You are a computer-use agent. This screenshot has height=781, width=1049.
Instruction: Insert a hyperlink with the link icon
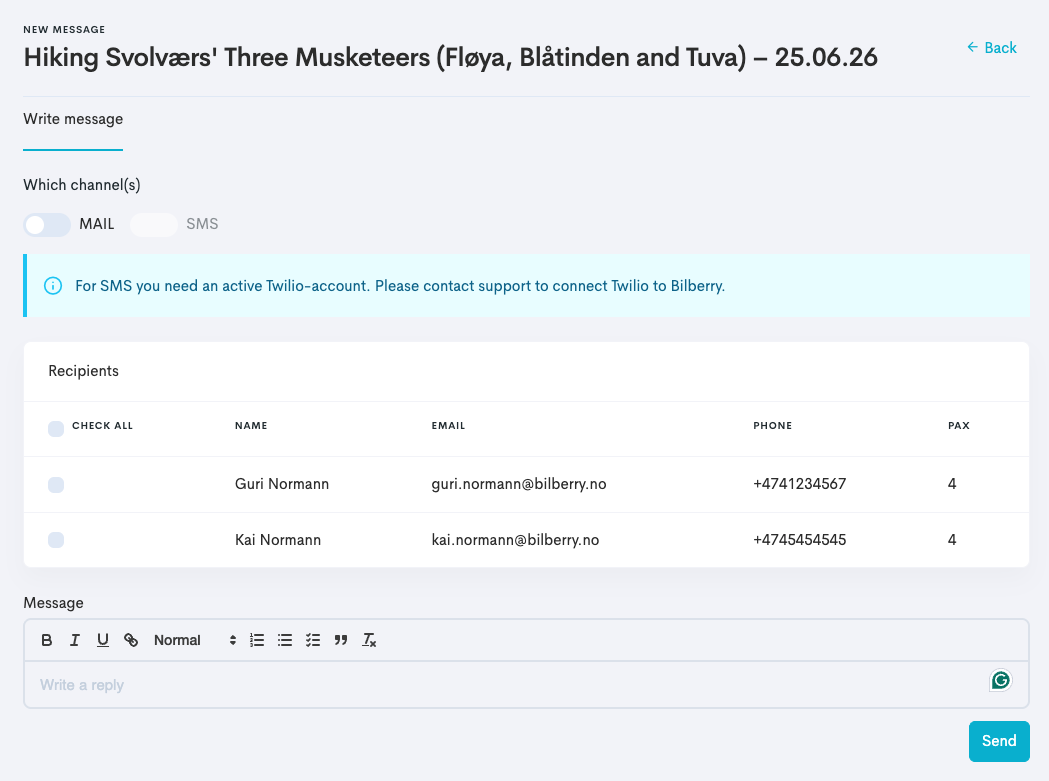131,640
